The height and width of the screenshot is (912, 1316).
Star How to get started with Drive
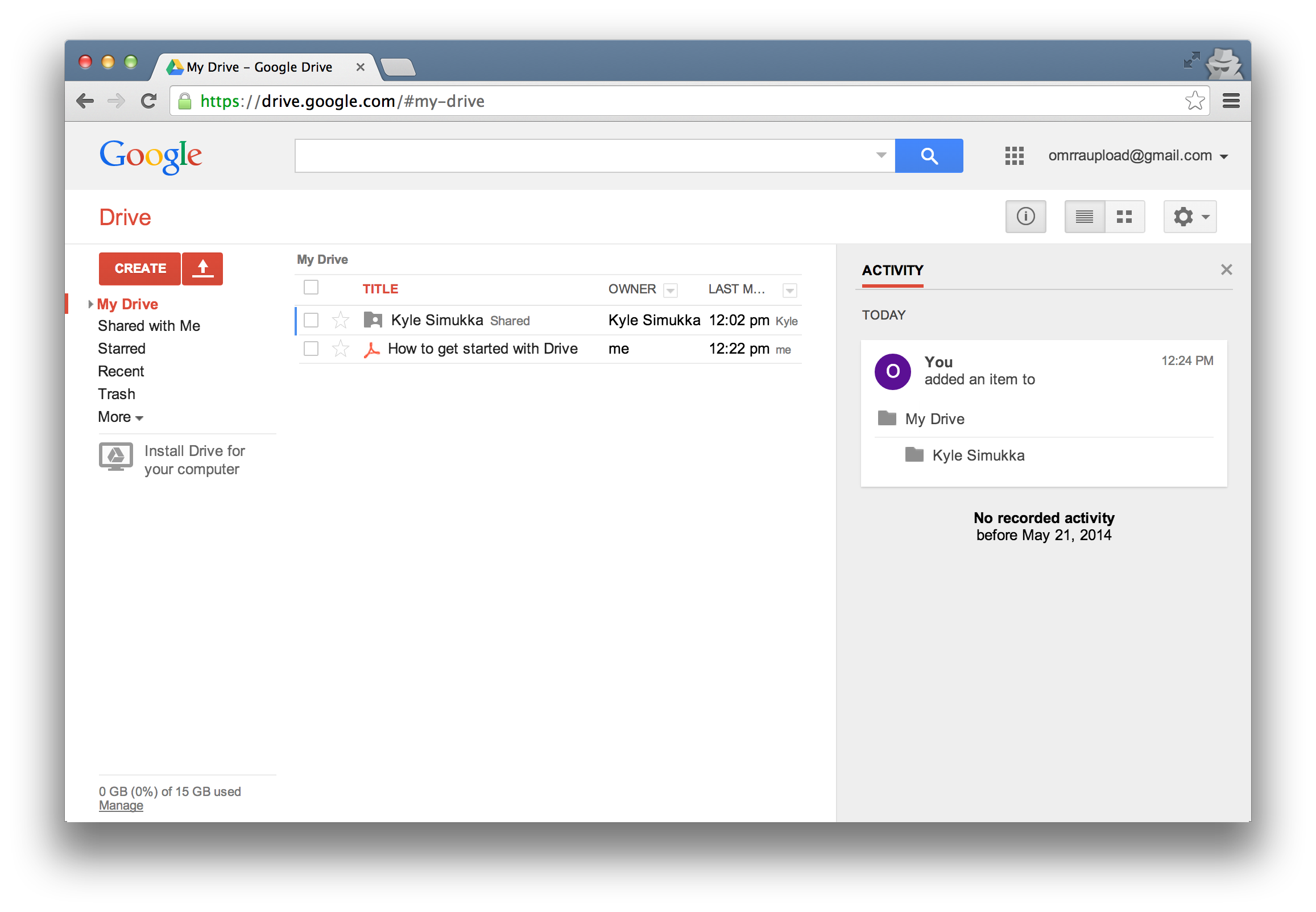click(341, 349)
